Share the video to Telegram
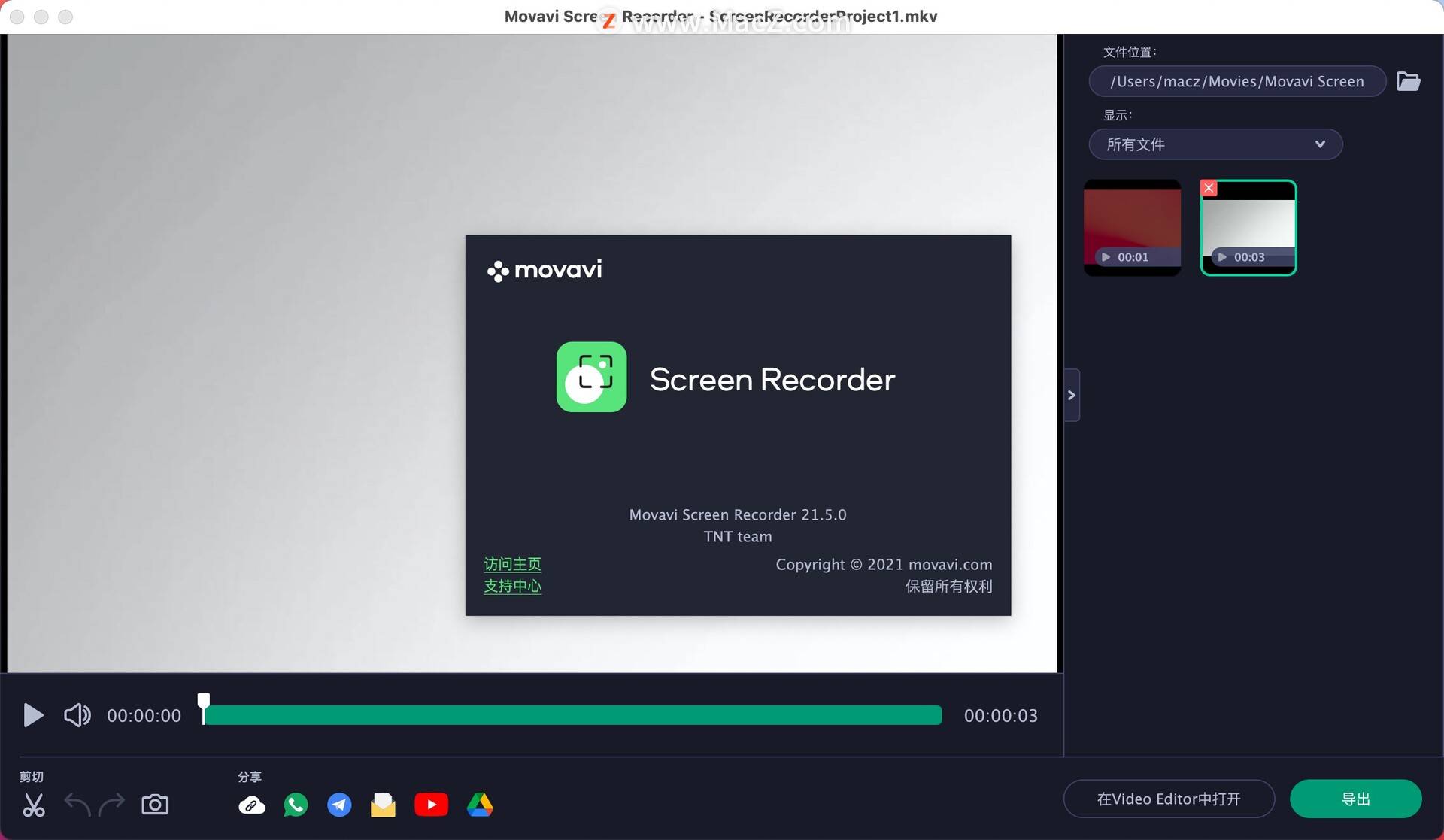 click(339, 805)
